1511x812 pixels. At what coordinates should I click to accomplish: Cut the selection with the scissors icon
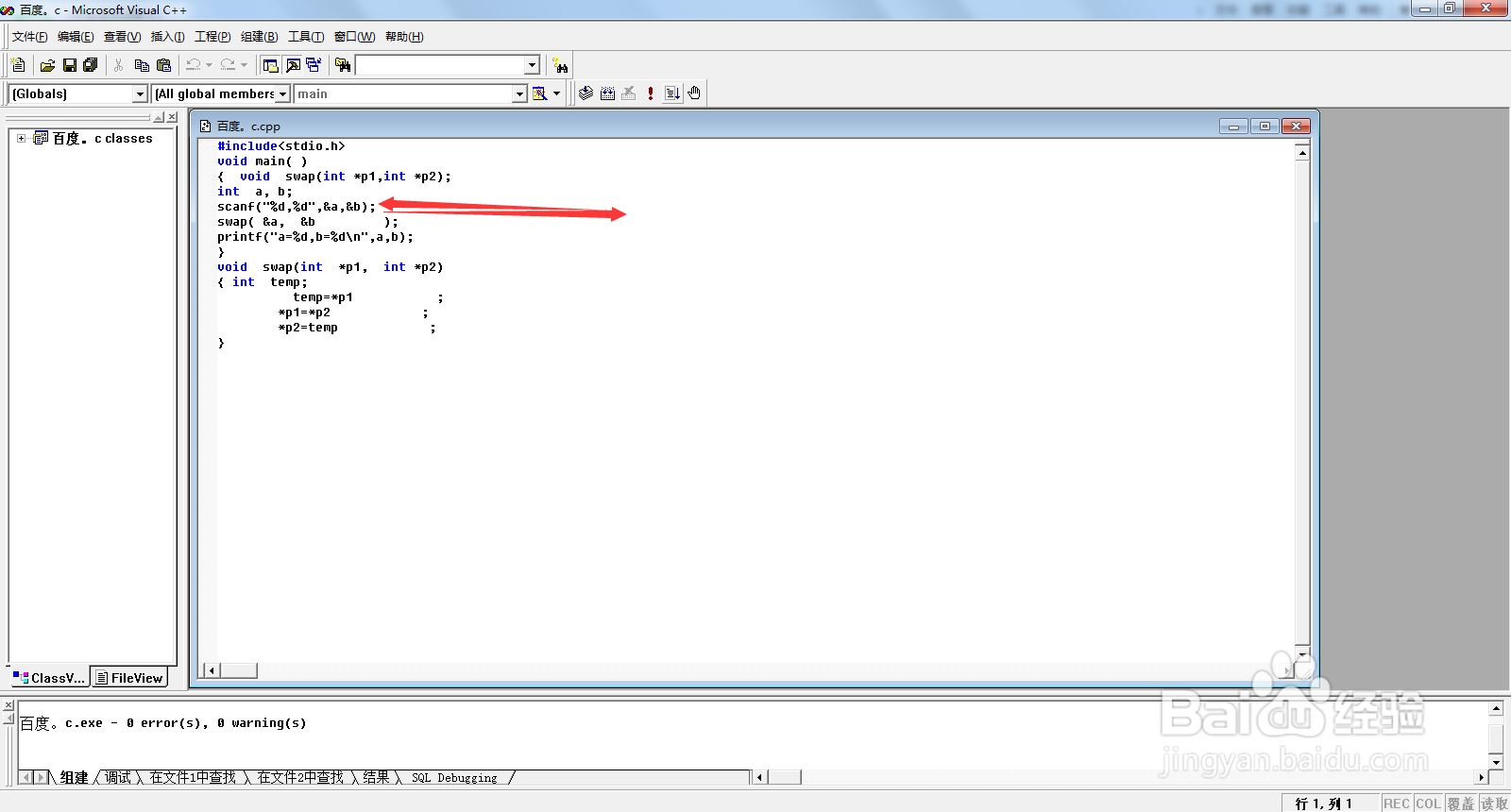point(119,65)
